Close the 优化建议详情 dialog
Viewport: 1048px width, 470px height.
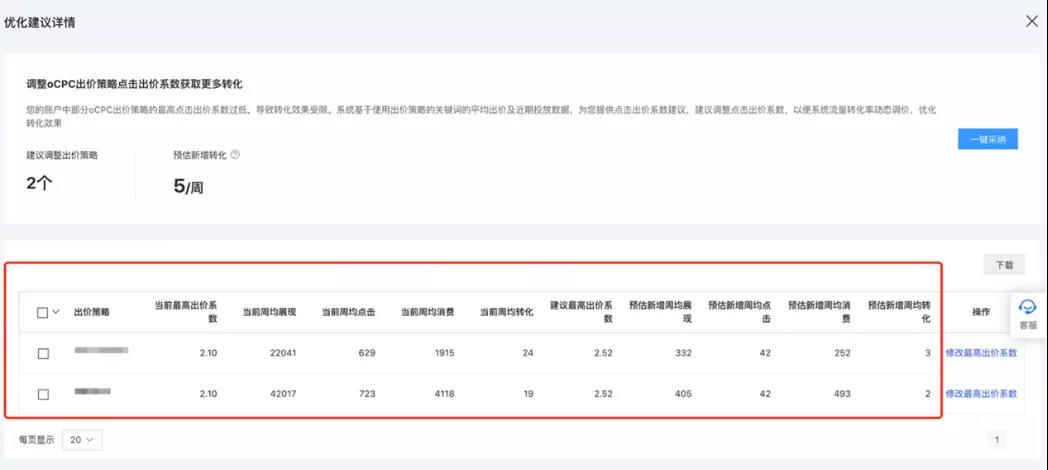tap(1032, 21)
